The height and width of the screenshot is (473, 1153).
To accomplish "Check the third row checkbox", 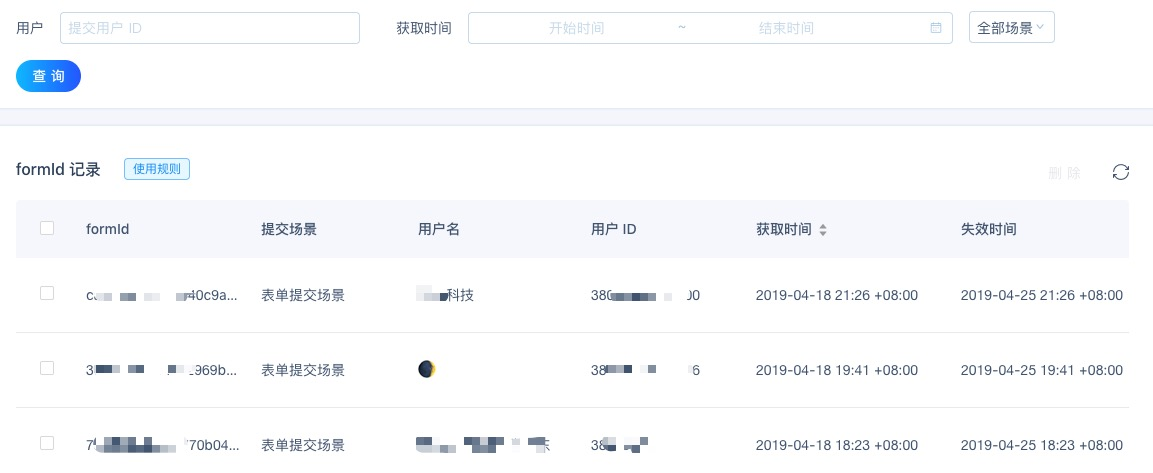I will (x=47, y=443).
